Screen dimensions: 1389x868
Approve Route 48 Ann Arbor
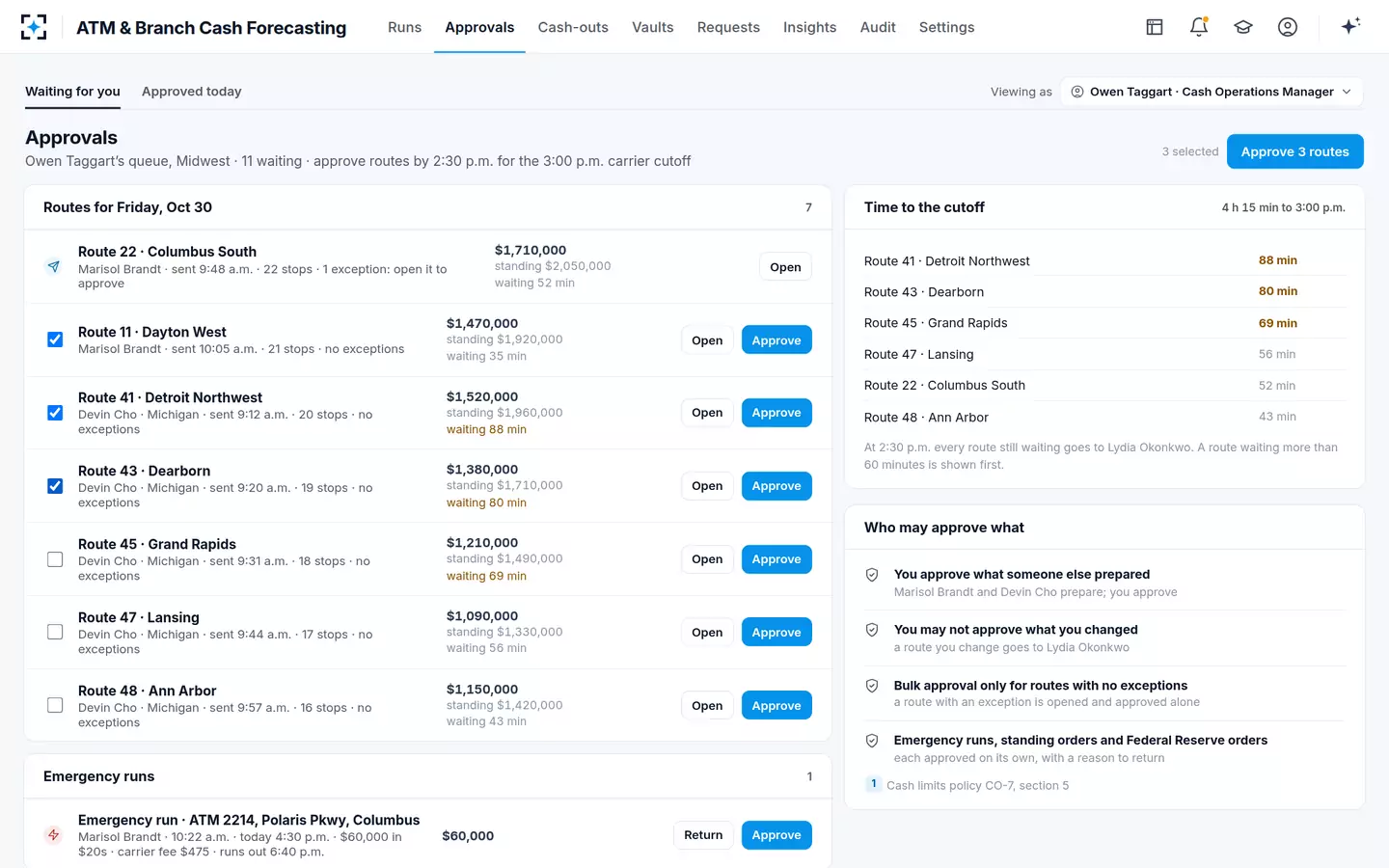[x=776, y=706]
